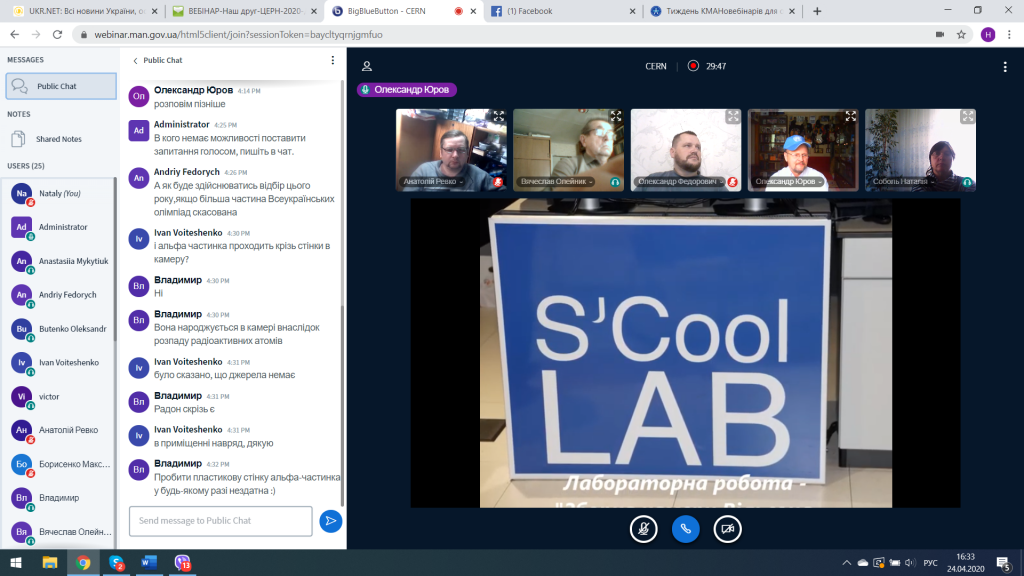Fullscreen the Вячеслав Олейник webcam
The height and width of the screenshot is (576, 1024).
click(x=615, y=116)
